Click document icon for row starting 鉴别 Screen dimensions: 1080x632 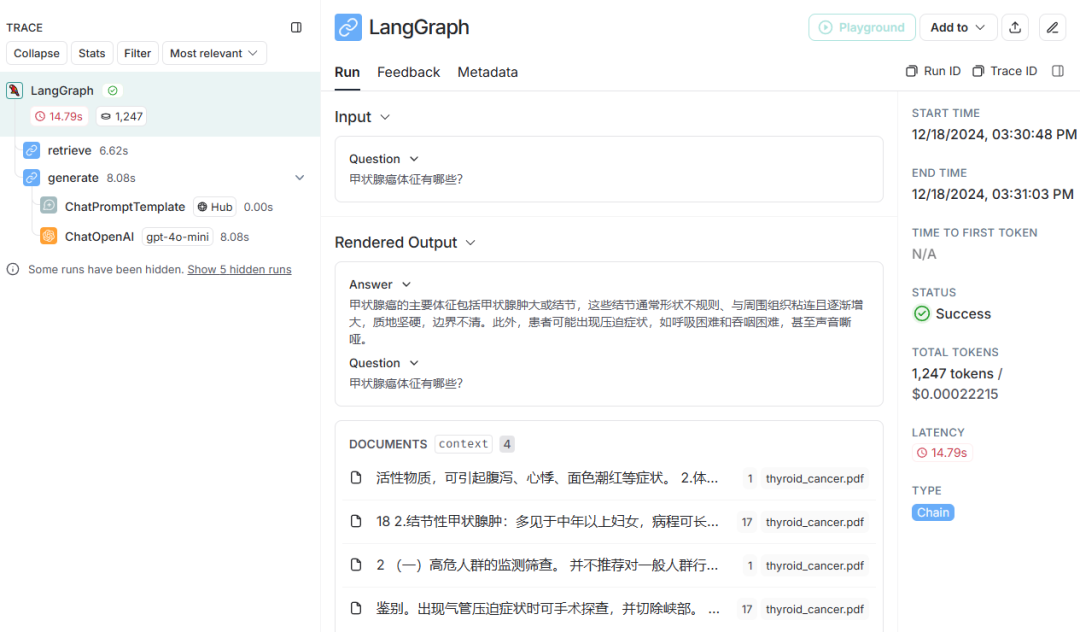356,608
